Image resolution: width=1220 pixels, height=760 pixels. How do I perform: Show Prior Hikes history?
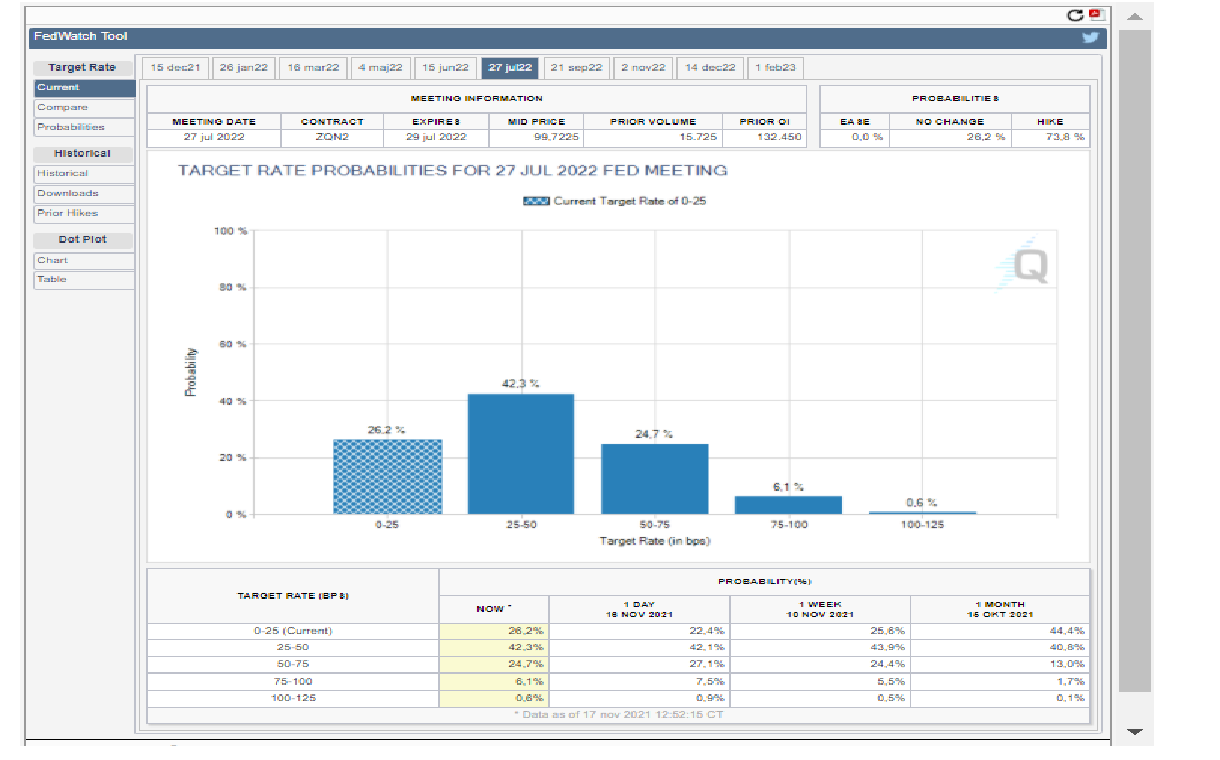click(x=83, y=213)
